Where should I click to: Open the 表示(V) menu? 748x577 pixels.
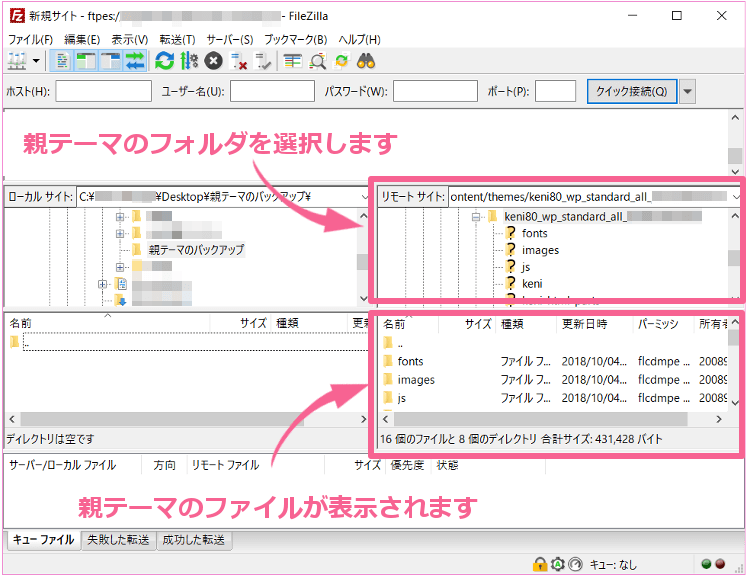130,40
